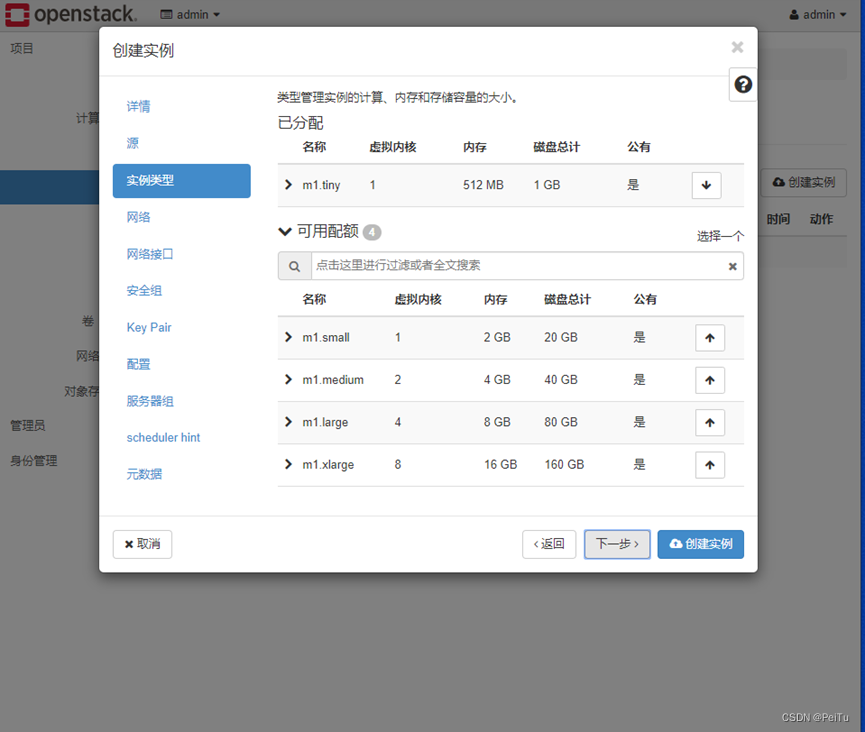Cancel instance creation with 取消

pyautogui.click(x=142, y=544)
